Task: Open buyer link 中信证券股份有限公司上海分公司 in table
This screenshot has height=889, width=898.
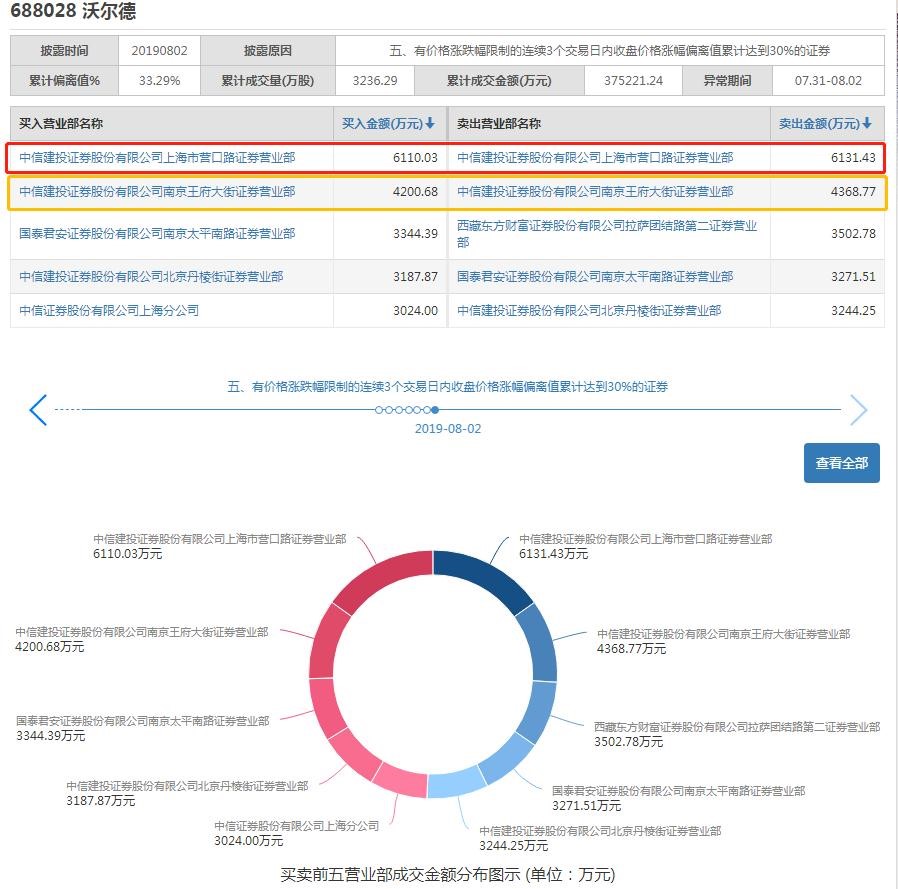Action: (109, 311)
